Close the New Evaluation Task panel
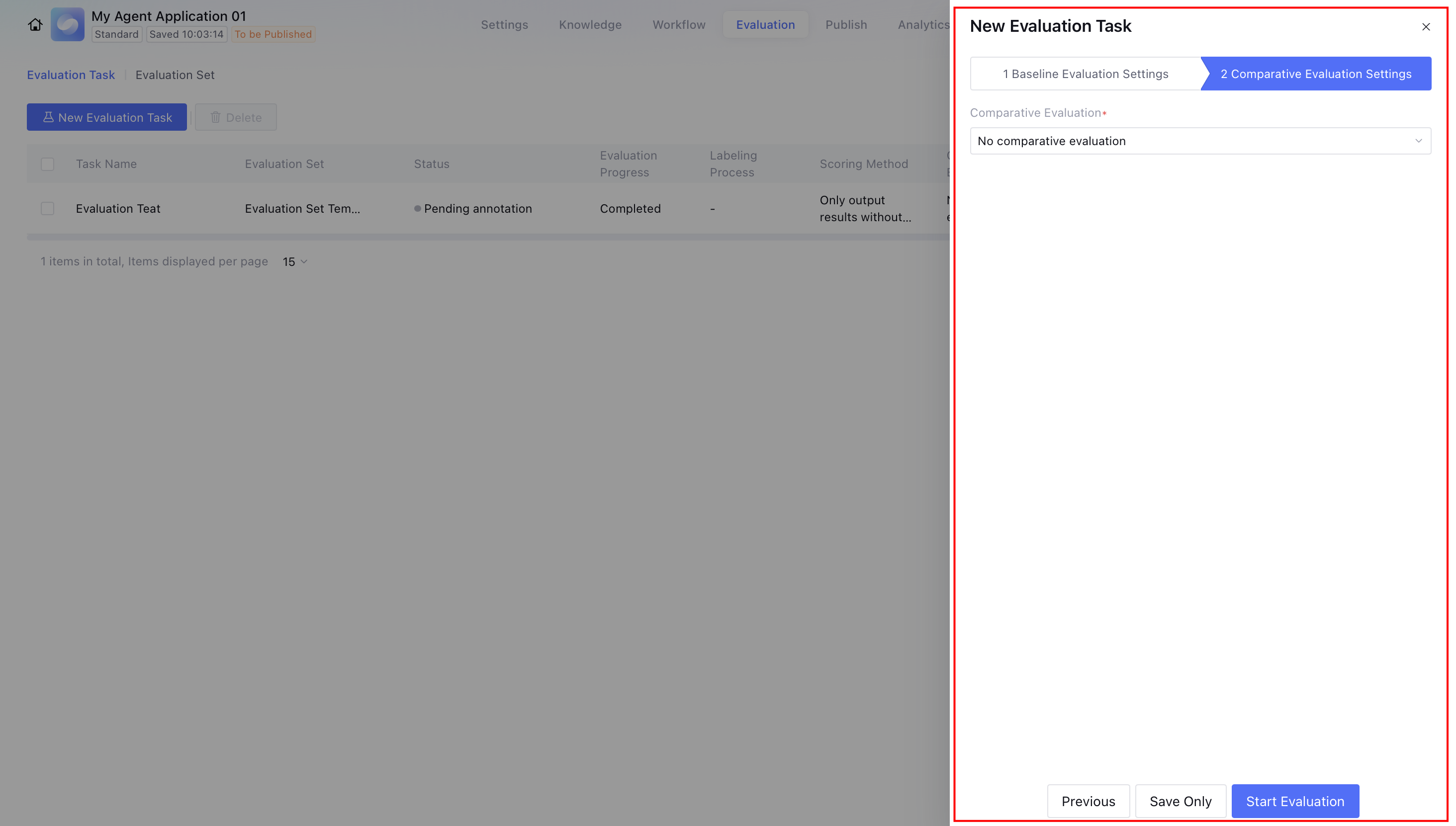1456x826 pixels. 1425,27
